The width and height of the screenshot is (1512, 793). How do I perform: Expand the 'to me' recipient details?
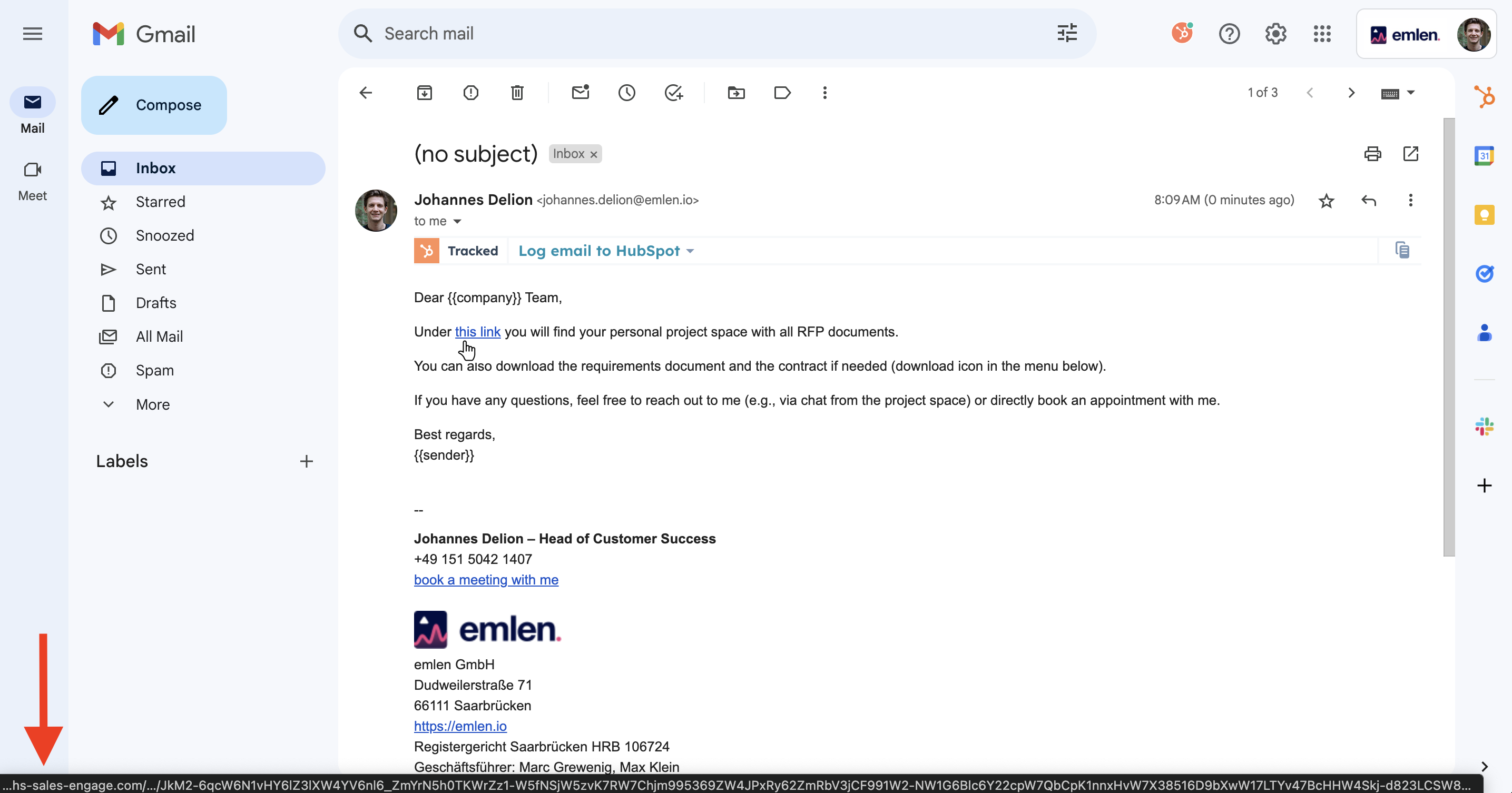(457, 222)
